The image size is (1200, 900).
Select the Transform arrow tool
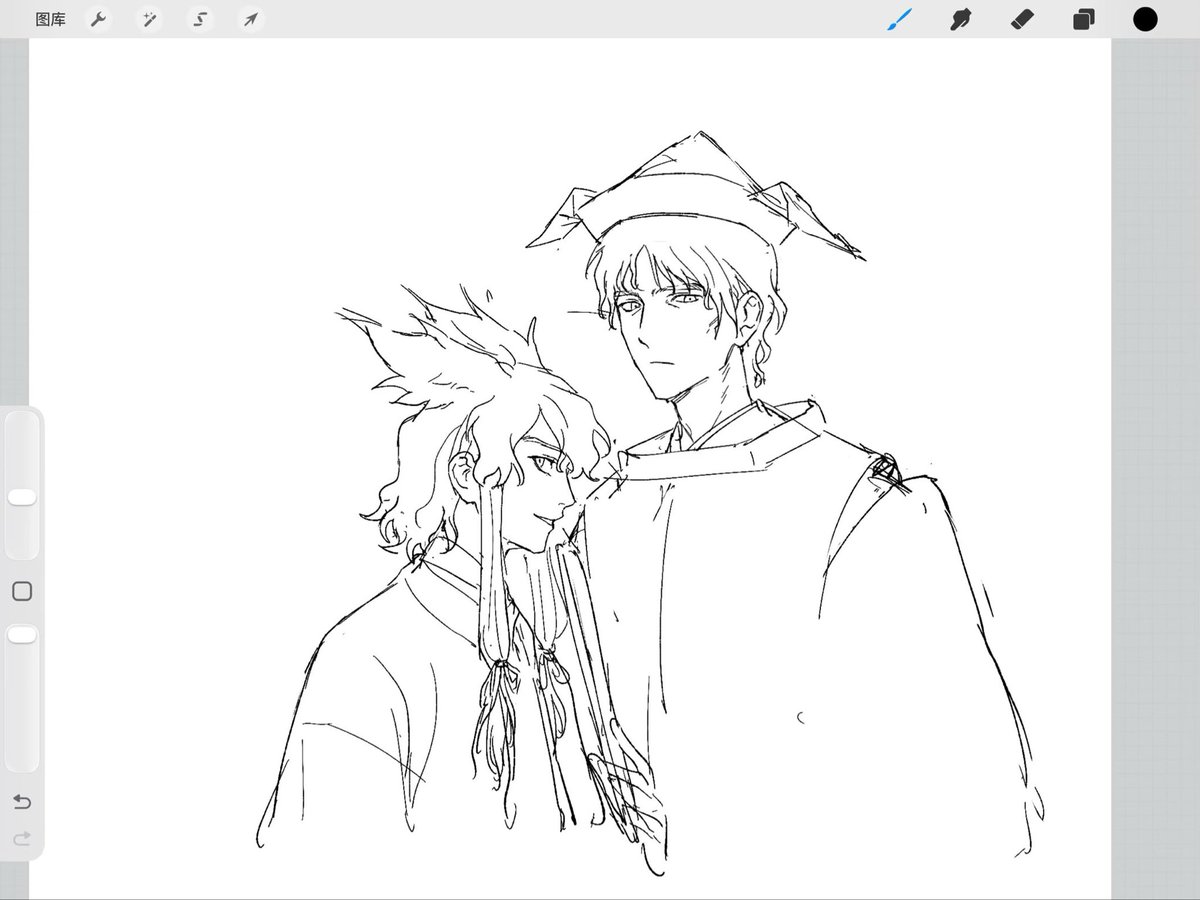(x=251, y=19)
